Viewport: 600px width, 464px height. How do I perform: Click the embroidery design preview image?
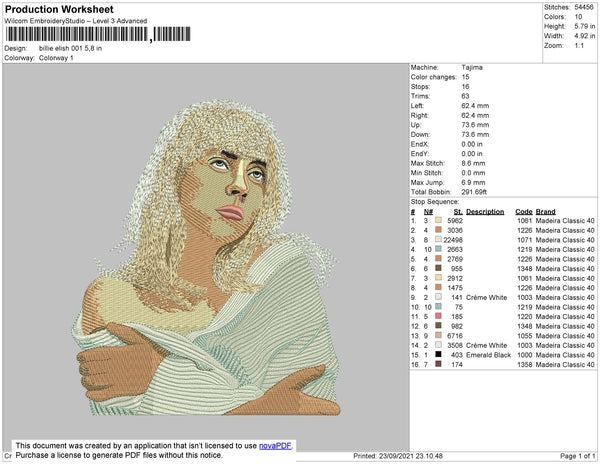[x=206, y=257]
